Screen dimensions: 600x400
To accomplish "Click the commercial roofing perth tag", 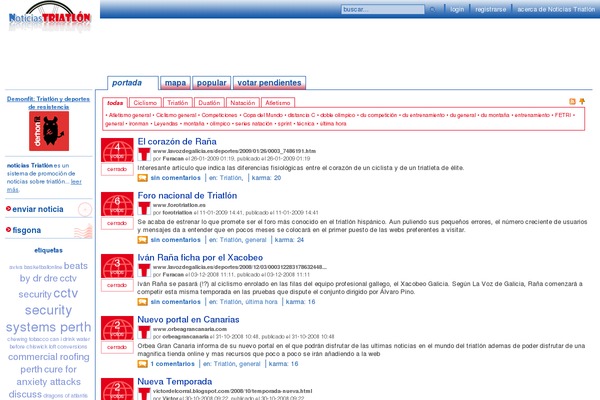I will (x=49, y=363).
